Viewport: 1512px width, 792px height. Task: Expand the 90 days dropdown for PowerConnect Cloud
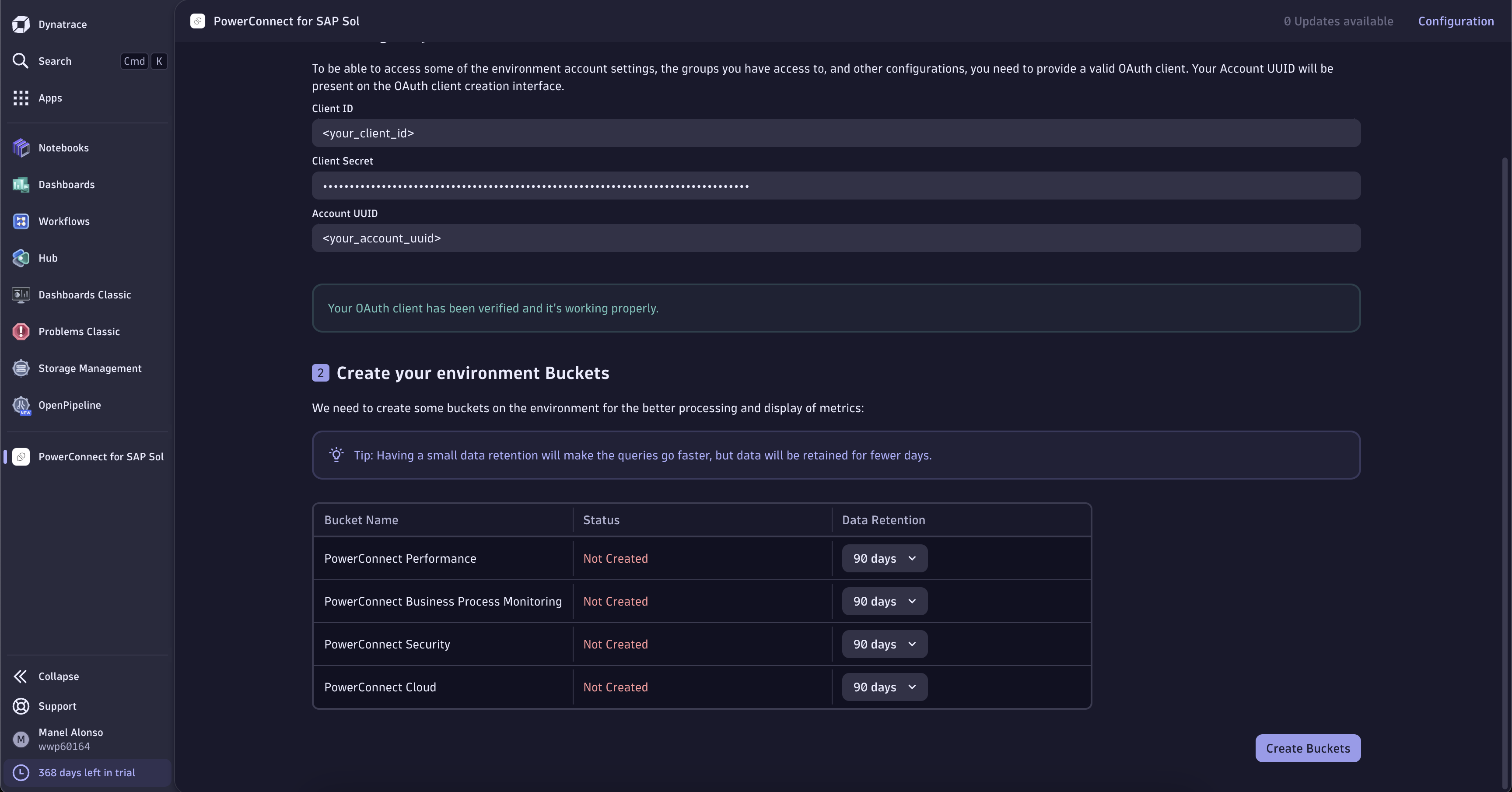(x=885, y=687)
